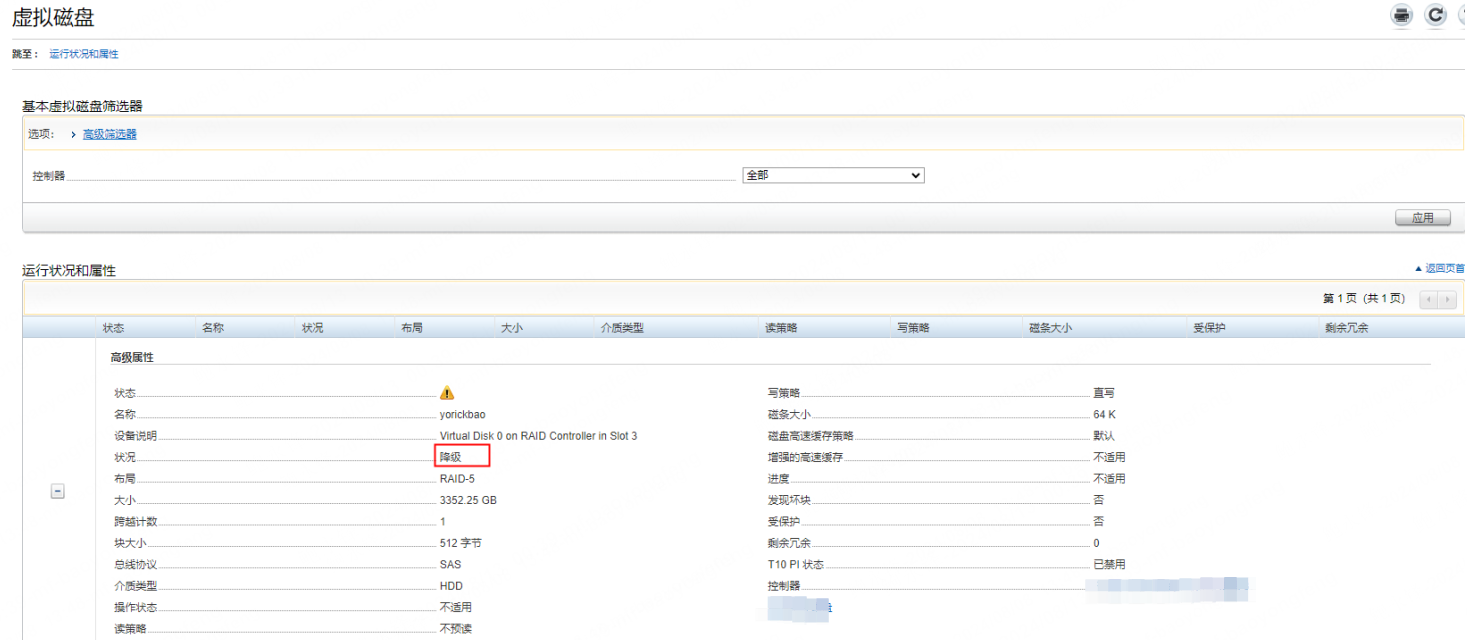The height and width of the screenshot is (640, 1467).
Task: Select the name value yorickbao
Action: pos(463,414)
